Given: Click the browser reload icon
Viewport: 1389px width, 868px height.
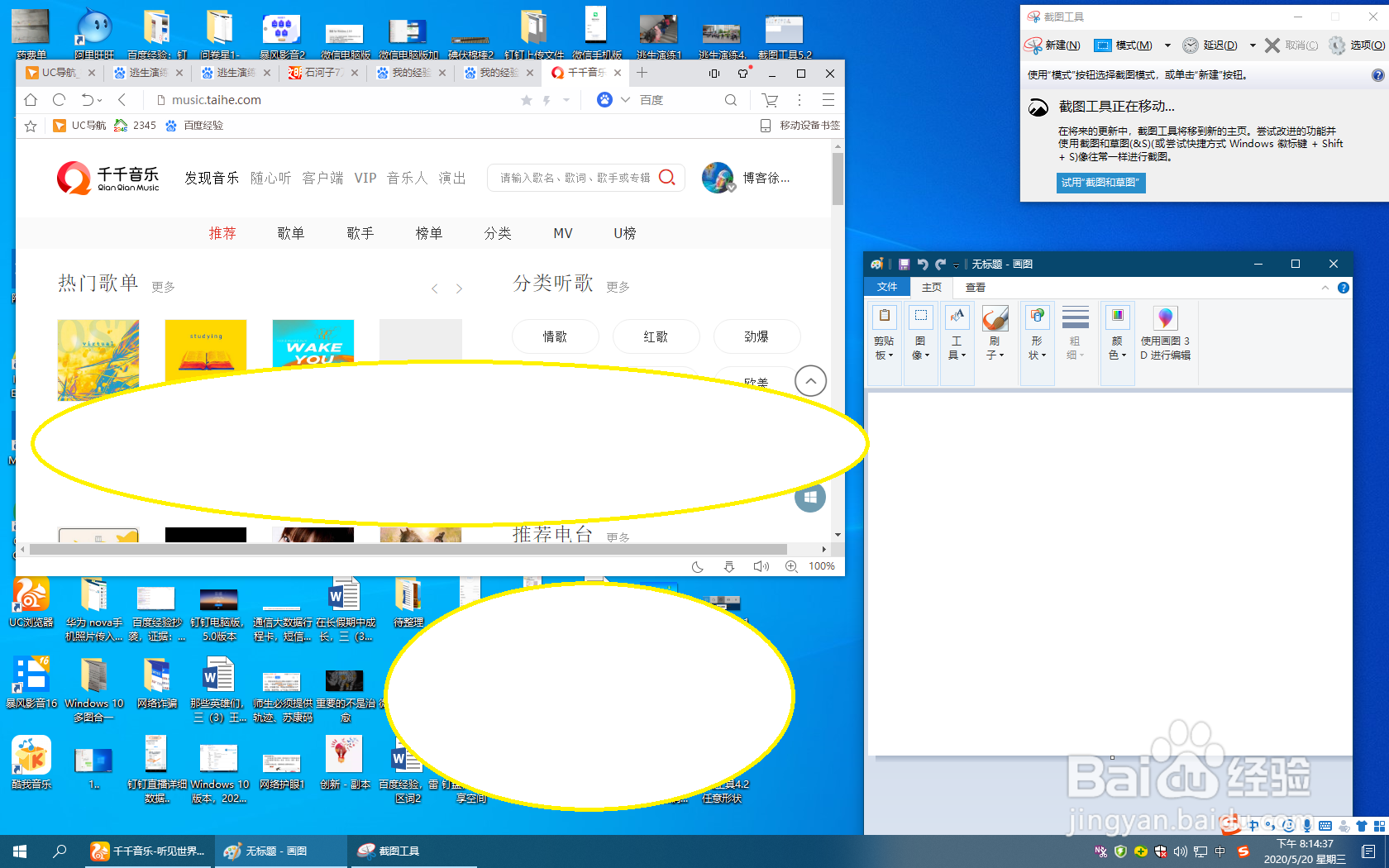Looking at the screenshot, I should click(59, 100).
